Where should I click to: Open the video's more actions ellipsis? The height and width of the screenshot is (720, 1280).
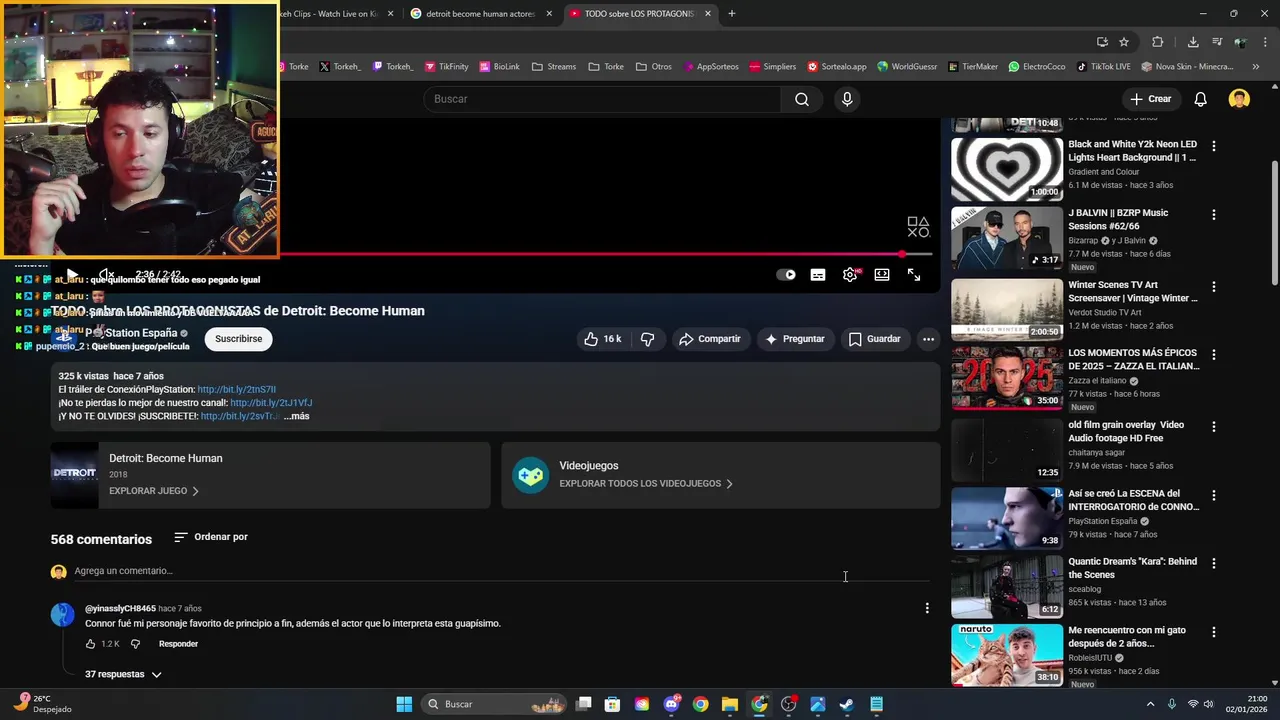pyautogui.click(x=928, y=339)
